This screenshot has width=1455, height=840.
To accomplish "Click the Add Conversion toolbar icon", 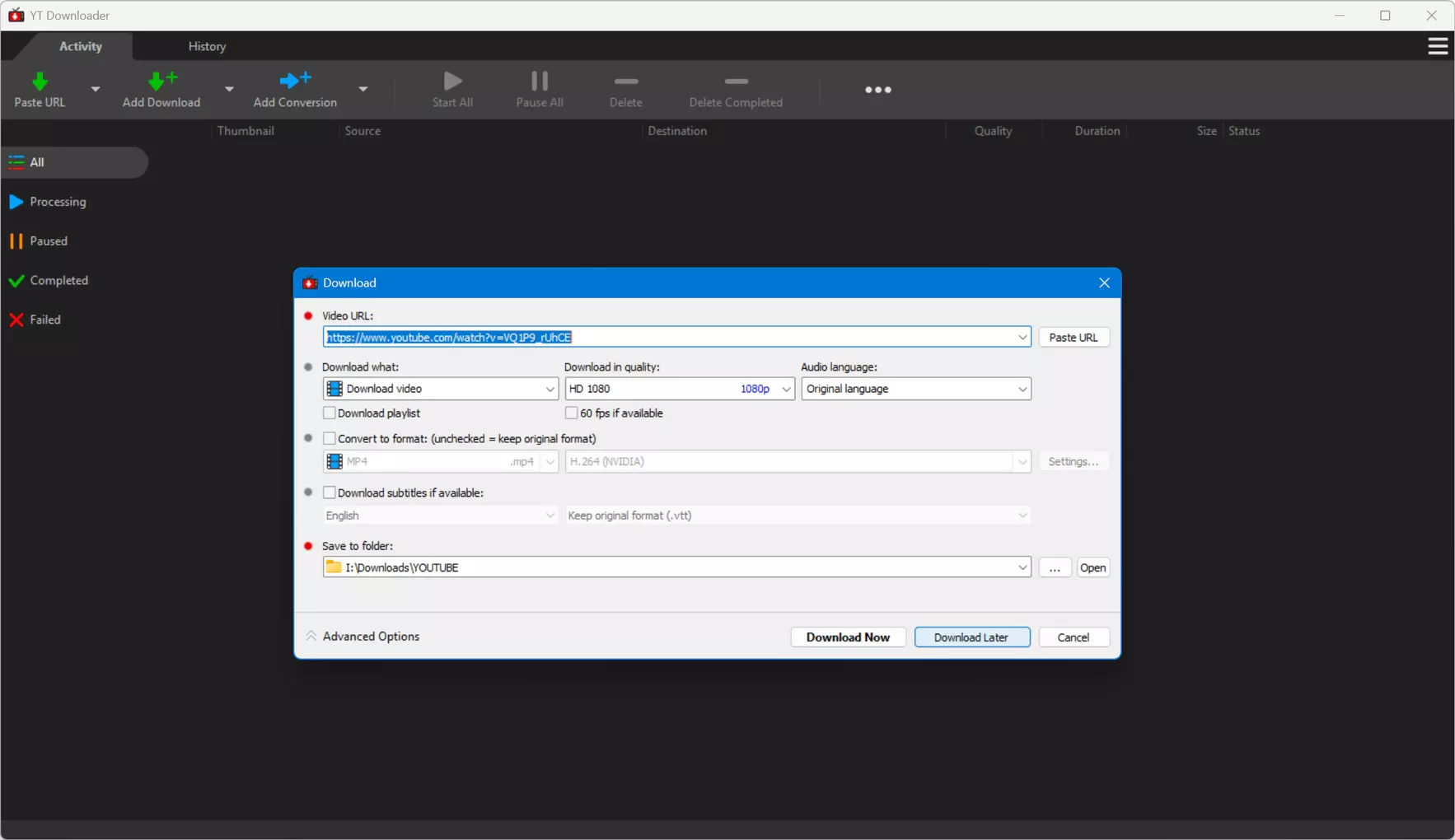I will click(295, 80).
